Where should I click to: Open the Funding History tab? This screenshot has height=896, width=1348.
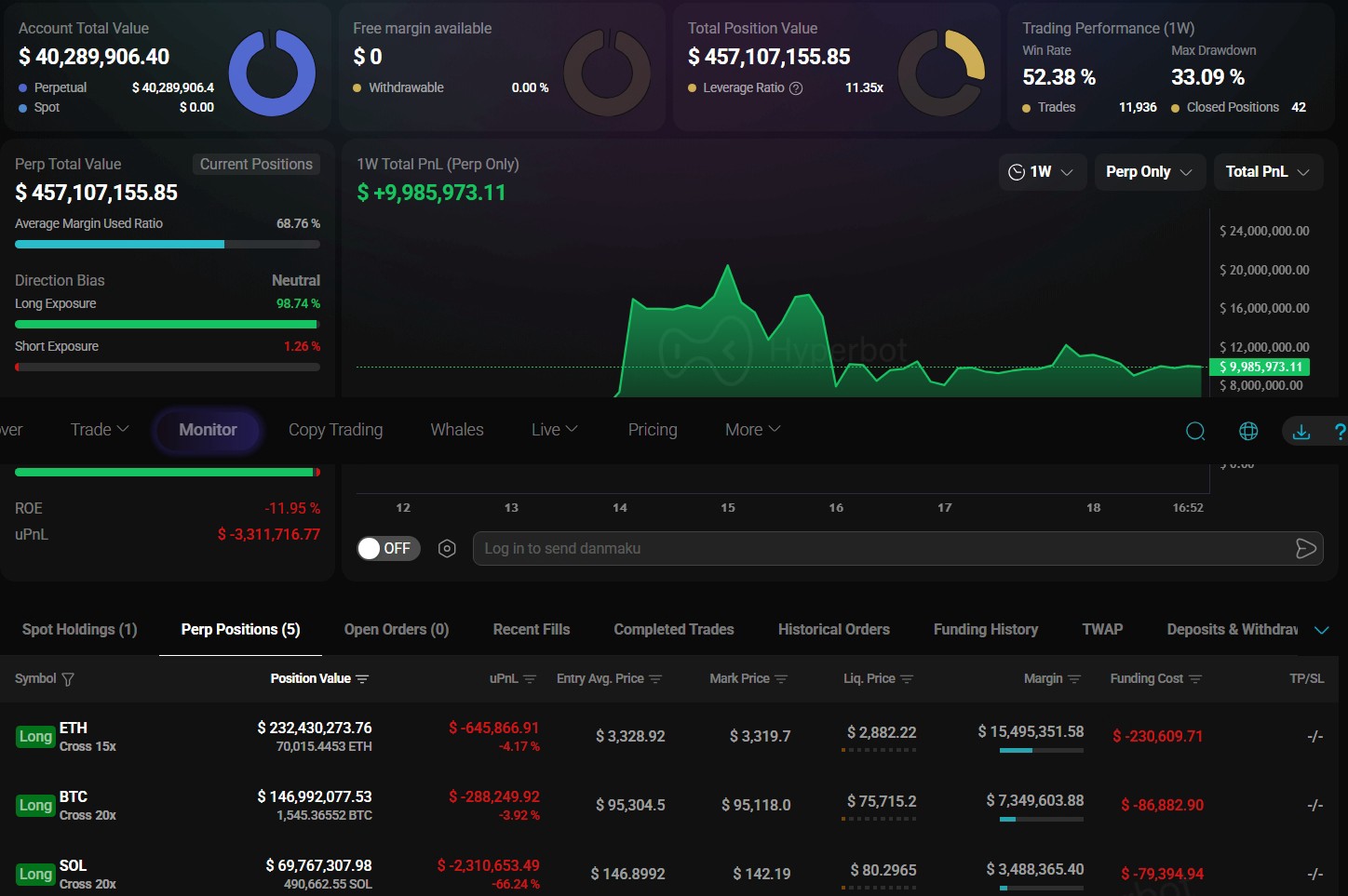click(986, 630)
